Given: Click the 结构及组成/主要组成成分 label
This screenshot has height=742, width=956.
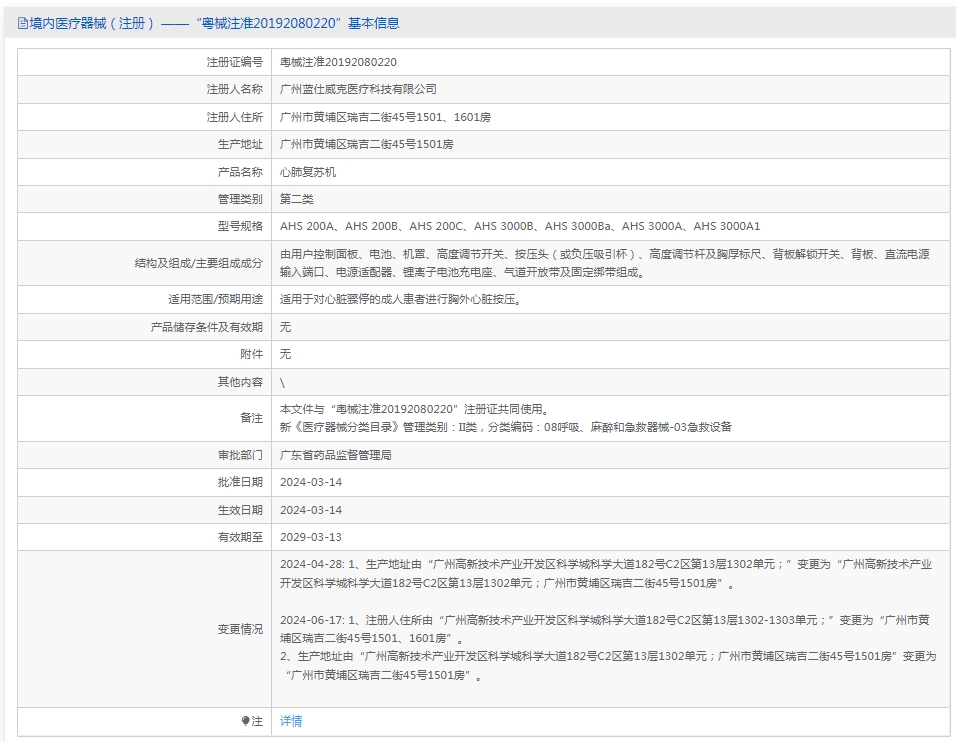Looking at the screenshot, I should (199, 263).
